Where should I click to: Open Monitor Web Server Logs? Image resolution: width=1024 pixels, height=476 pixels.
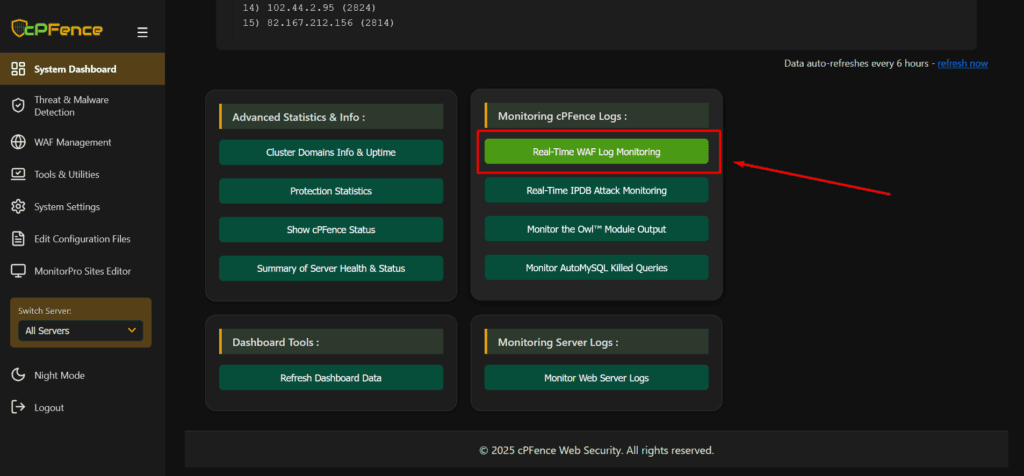596,378
